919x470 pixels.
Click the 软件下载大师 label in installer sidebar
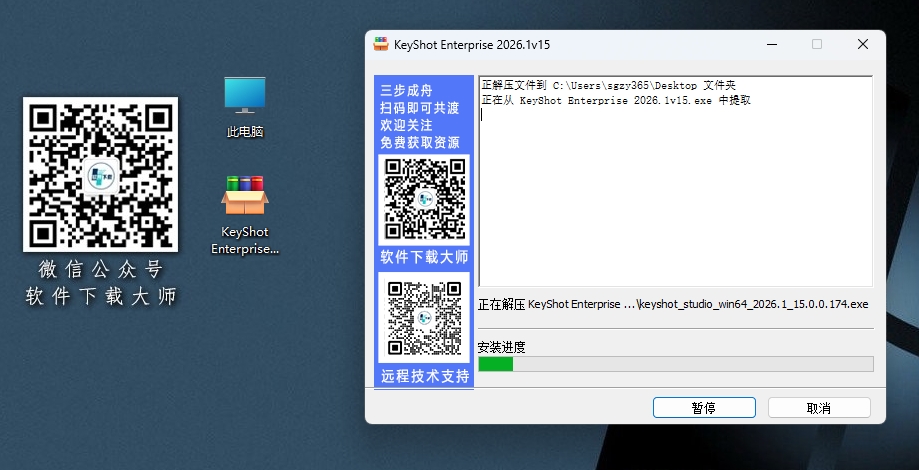[x=424, y=257]
